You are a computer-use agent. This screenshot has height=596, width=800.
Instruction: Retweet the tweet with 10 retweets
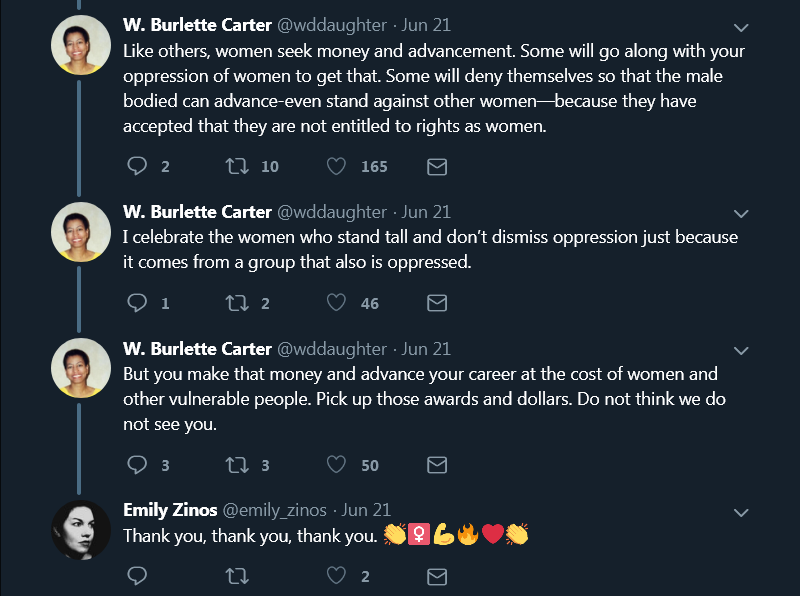pyautogui.click(x=237, y=167)
